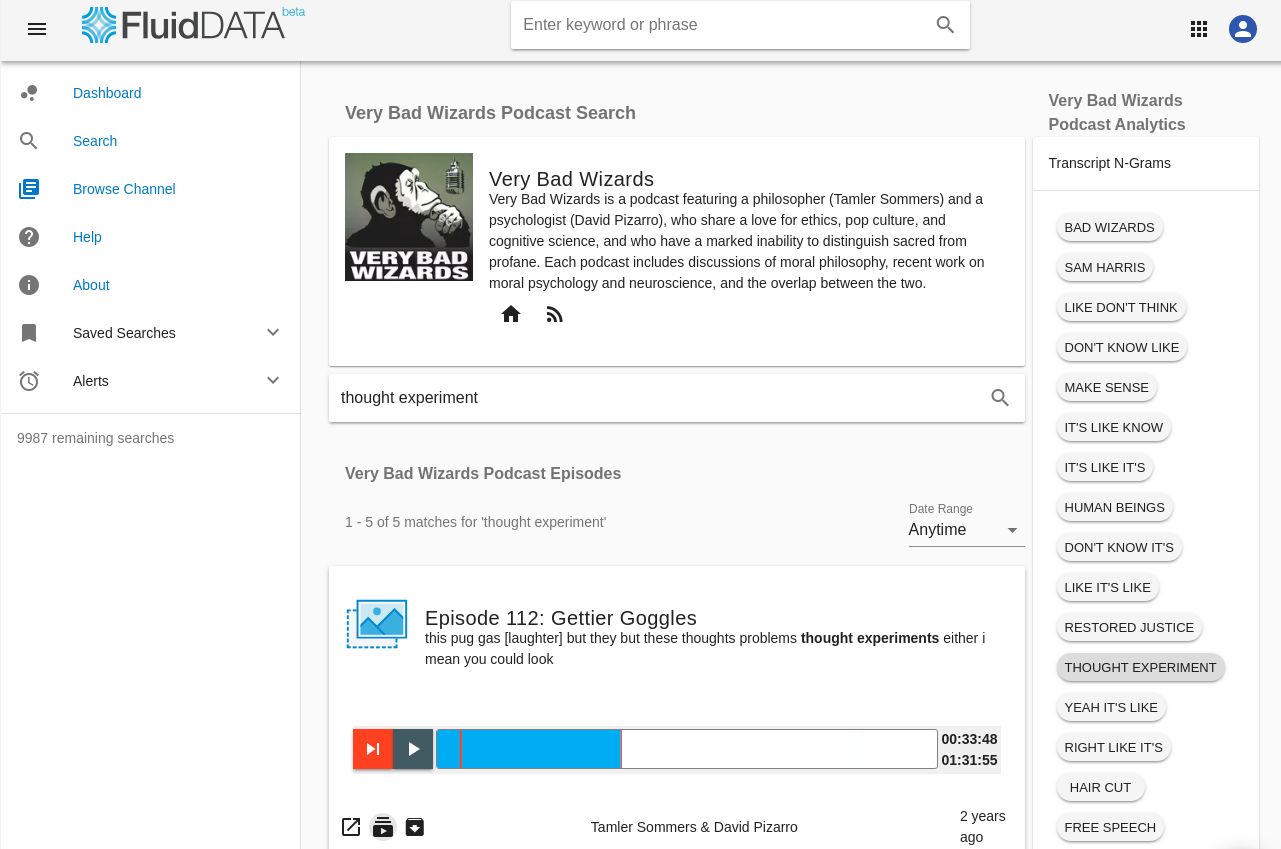This screenshot has height=849, width=1281.
Task: Click the Search sidebar magnifier icon
Action: point(29,141)
